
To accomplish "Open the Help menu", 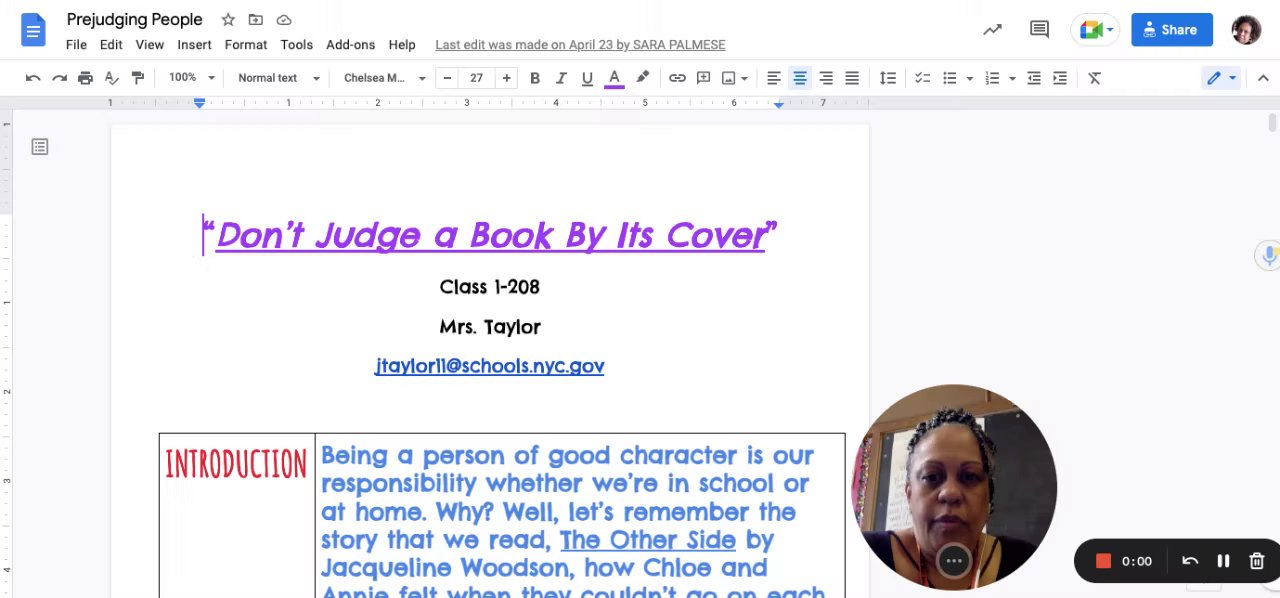I will [x=402, y=45].
